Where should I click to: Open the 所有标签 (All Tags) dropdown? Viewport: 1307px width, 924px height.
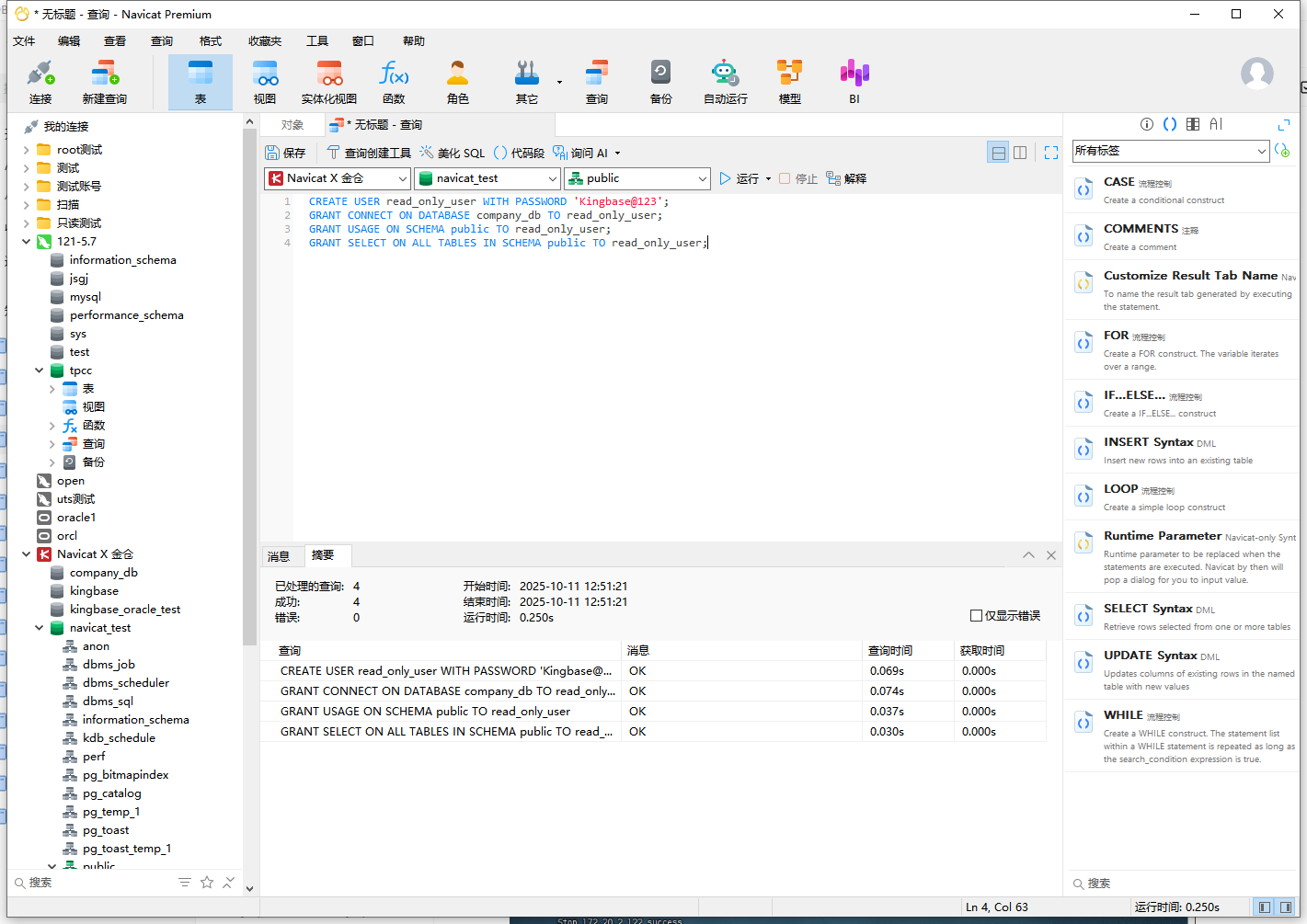point(1171,151)
